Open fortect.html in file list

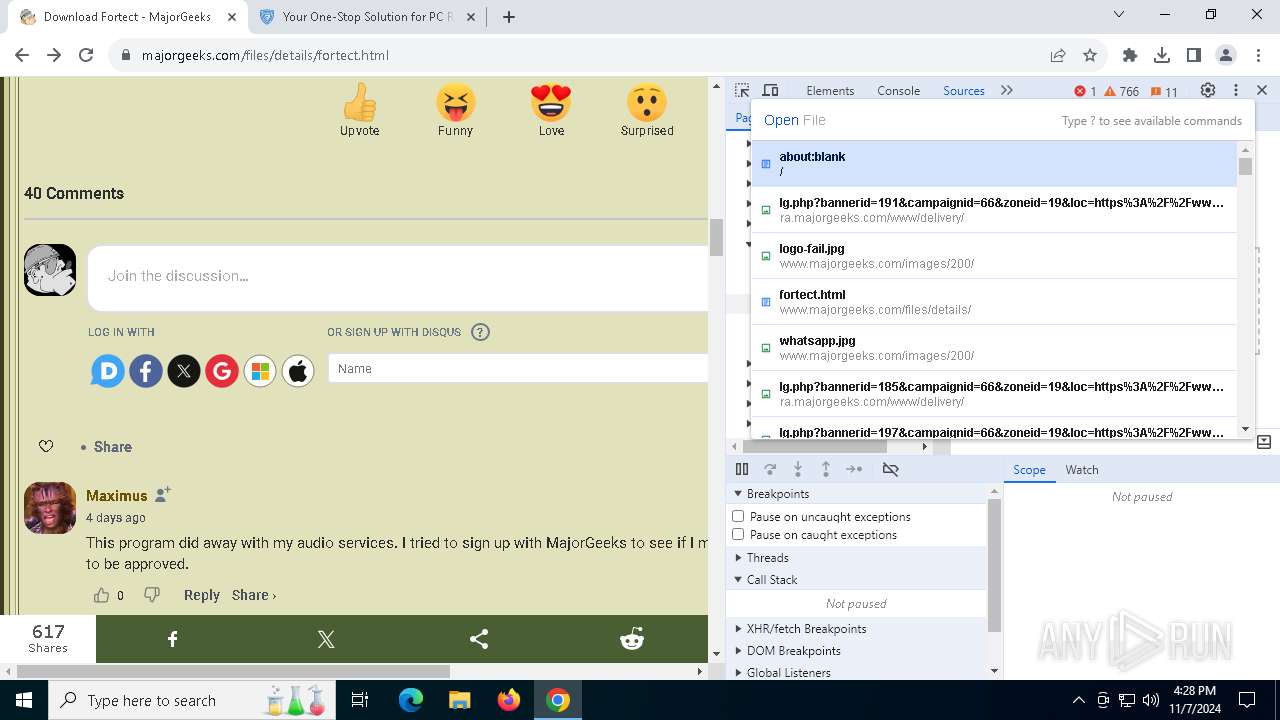point(994,301)
